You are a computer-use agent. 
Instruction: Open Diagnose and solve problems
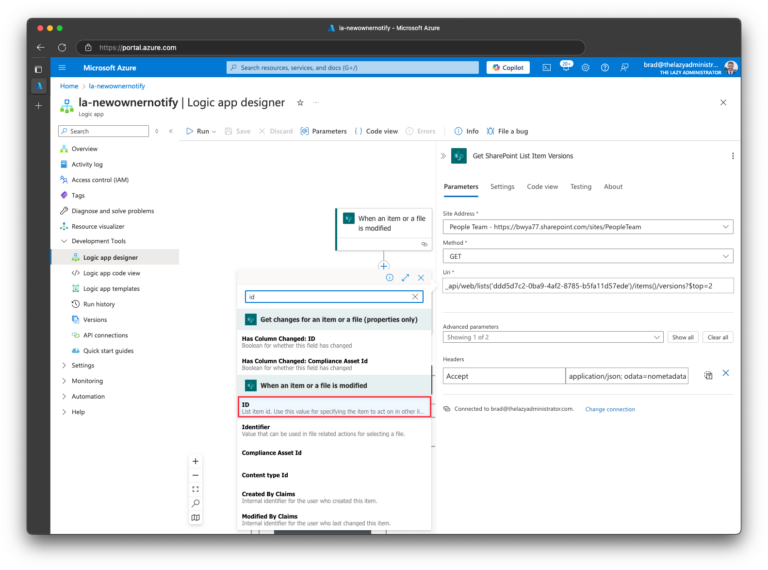pyautogui.click(x=113, y=211)
